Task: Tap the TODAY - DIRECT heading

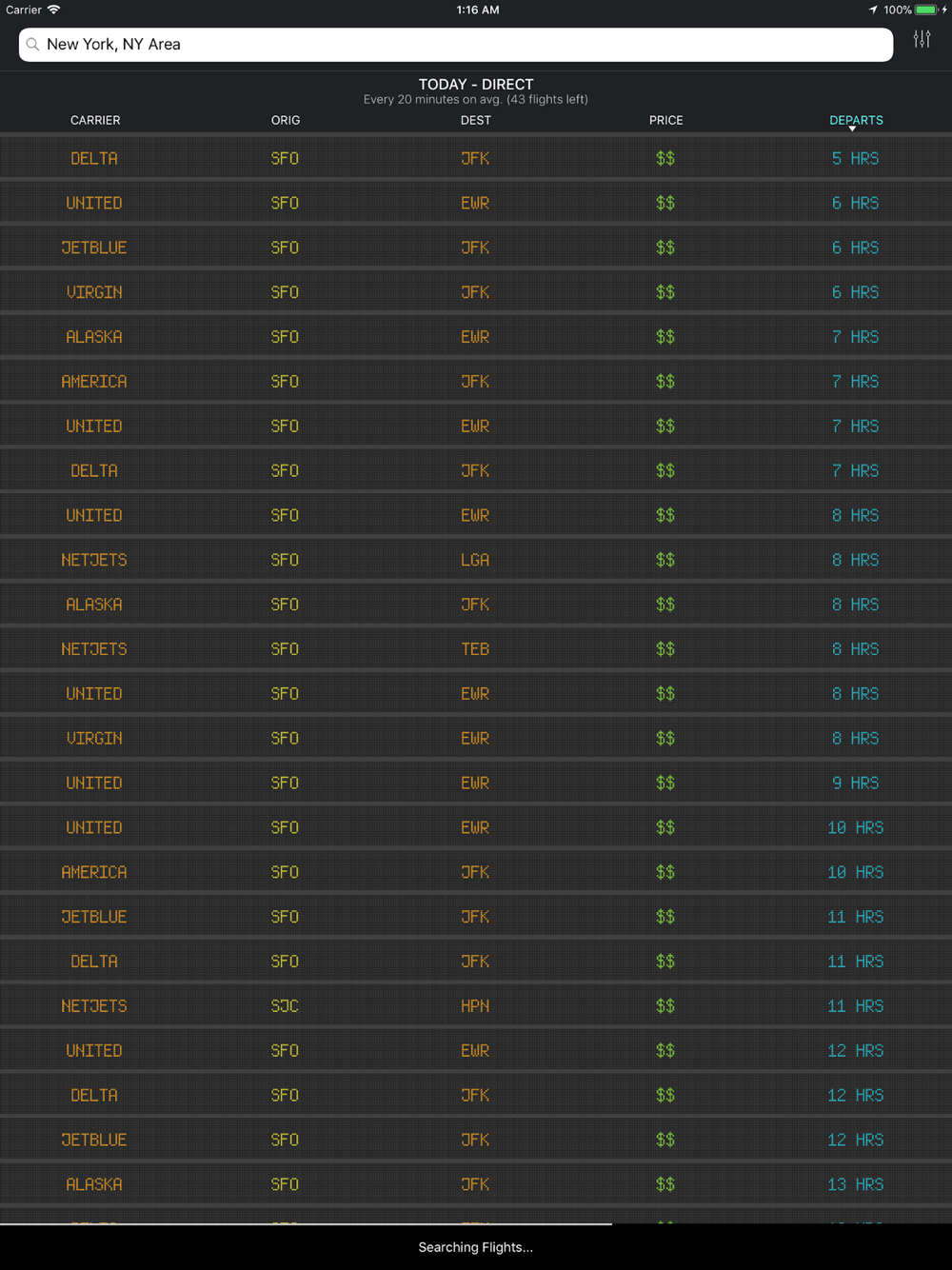Action: tap(476, 84)
